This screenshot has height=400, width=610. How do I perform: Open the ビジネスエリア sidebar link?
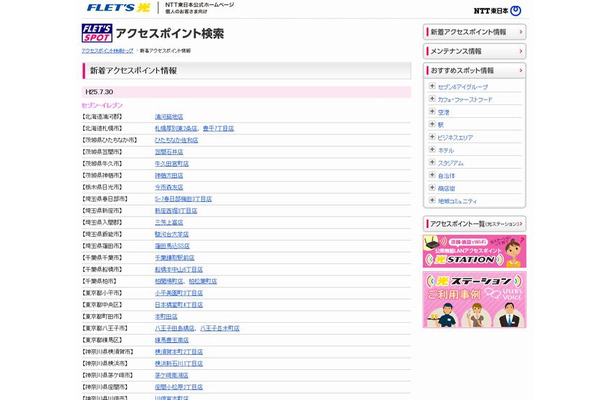(x=456, y=138)
